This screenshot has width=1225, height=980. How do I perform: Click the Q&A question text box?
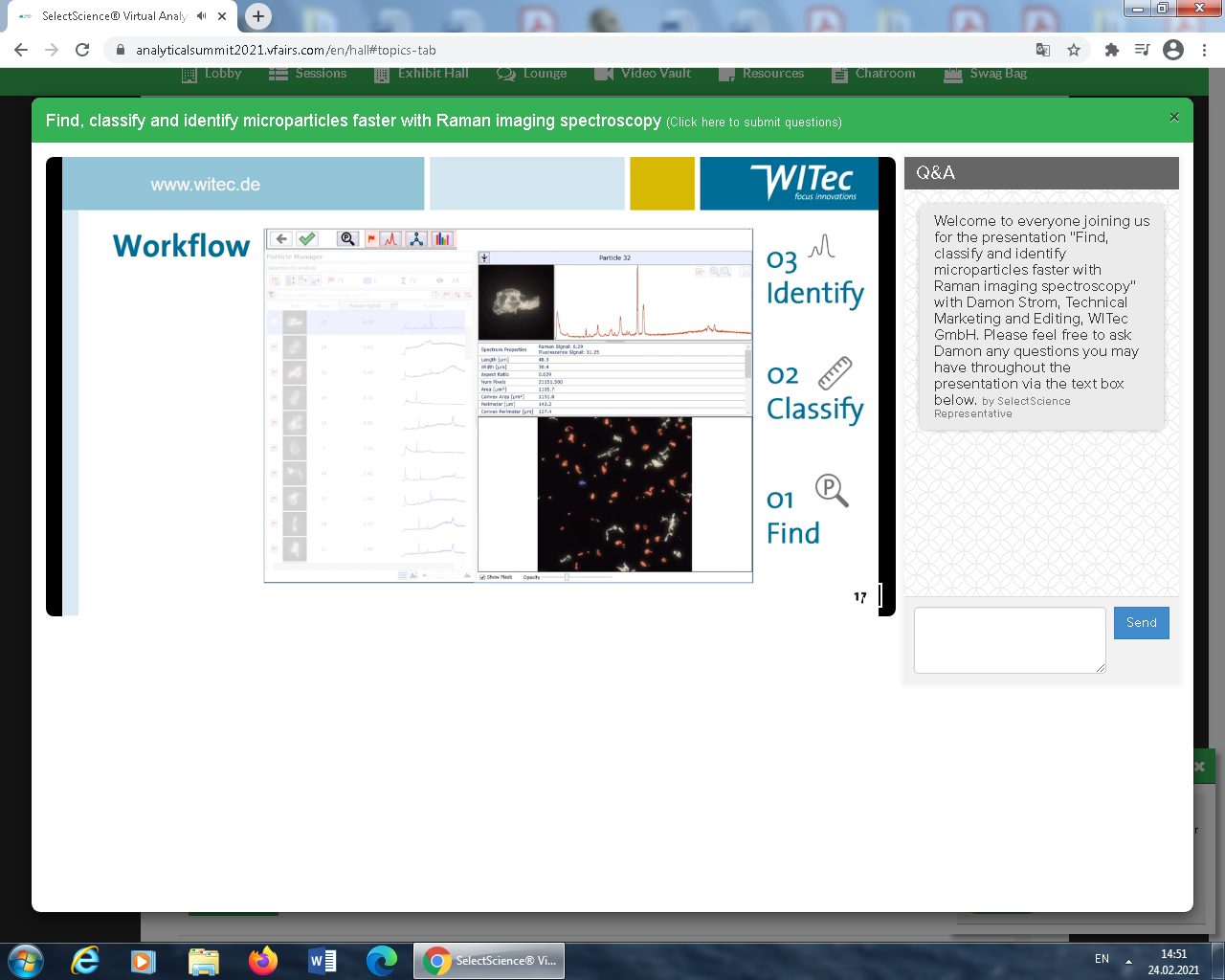[x=1009, y=639]
